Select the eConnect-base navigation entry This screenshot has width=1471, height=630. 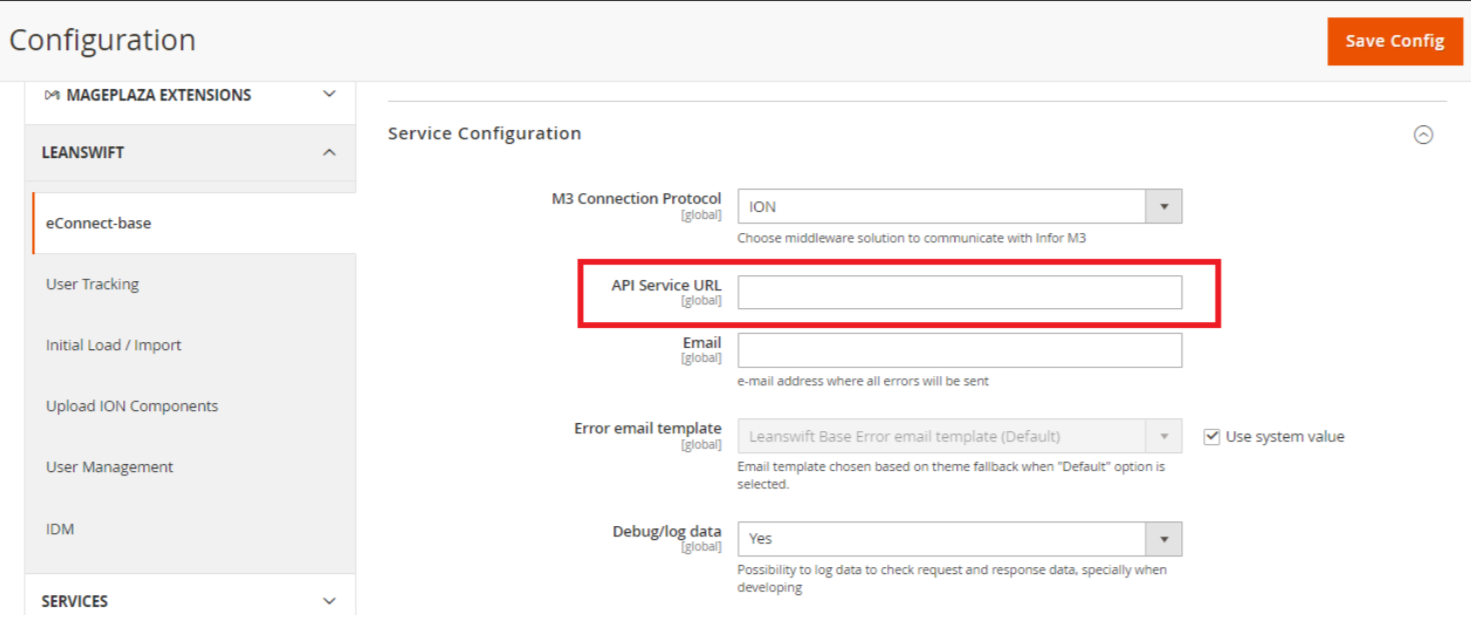pyautogui.click(x=97, y=223)
